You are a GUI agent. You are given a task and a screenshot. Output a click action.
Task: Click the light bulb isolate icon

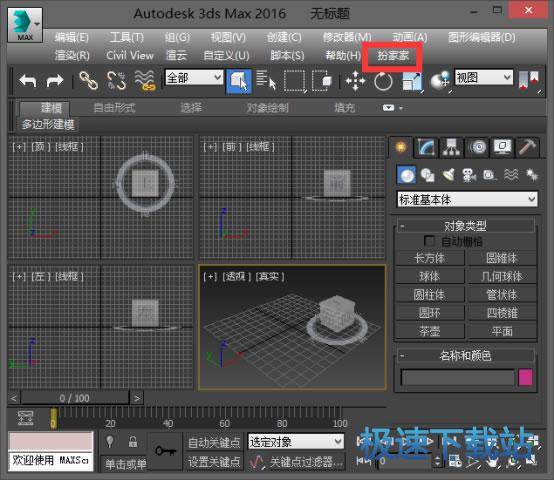coord(110,441)
